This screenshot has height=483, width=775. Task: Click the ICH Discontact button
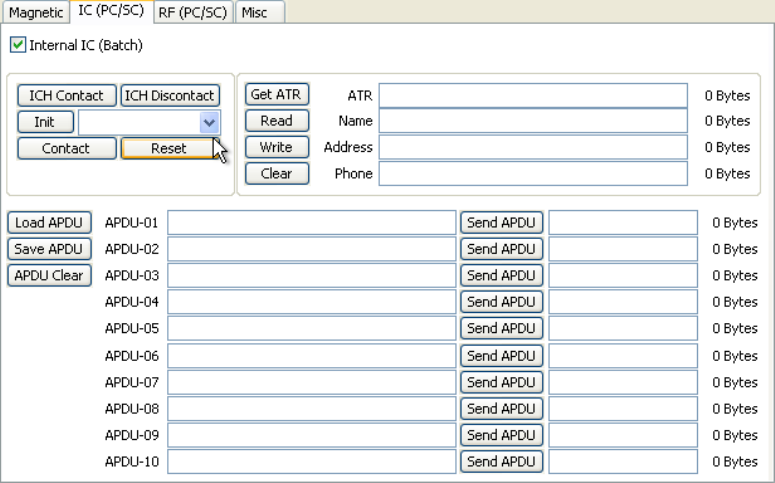pyautogui.click(x=170, y=95)
